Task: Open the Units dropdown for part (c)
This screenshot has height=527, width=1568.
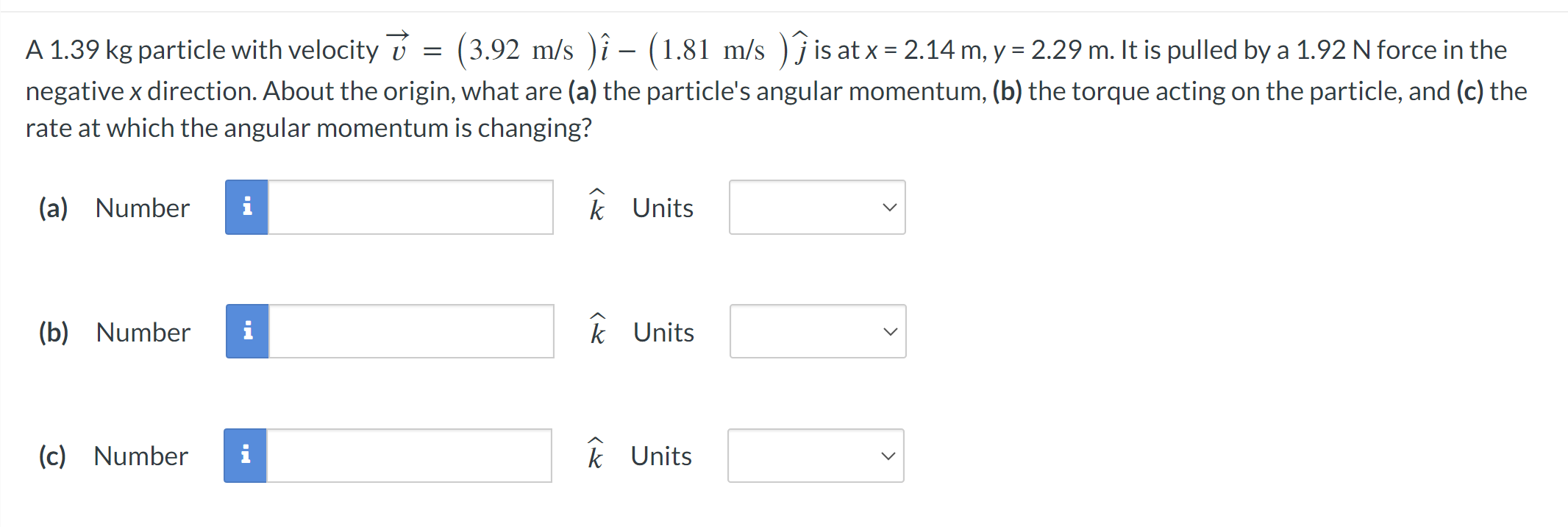Action: (816, 456)
